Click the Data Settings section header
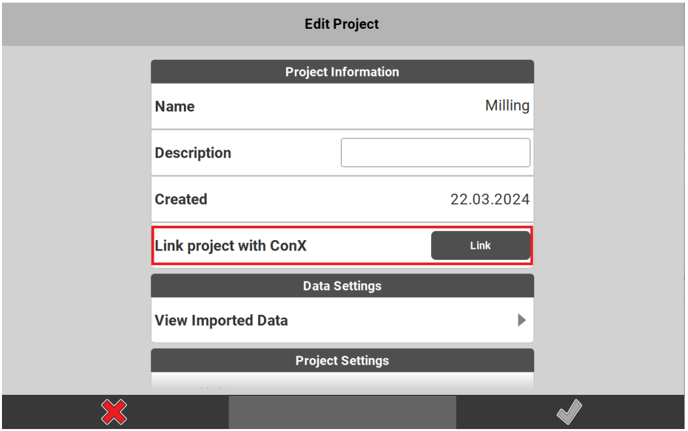Screen dimensions: 688x431 point(342,286)
